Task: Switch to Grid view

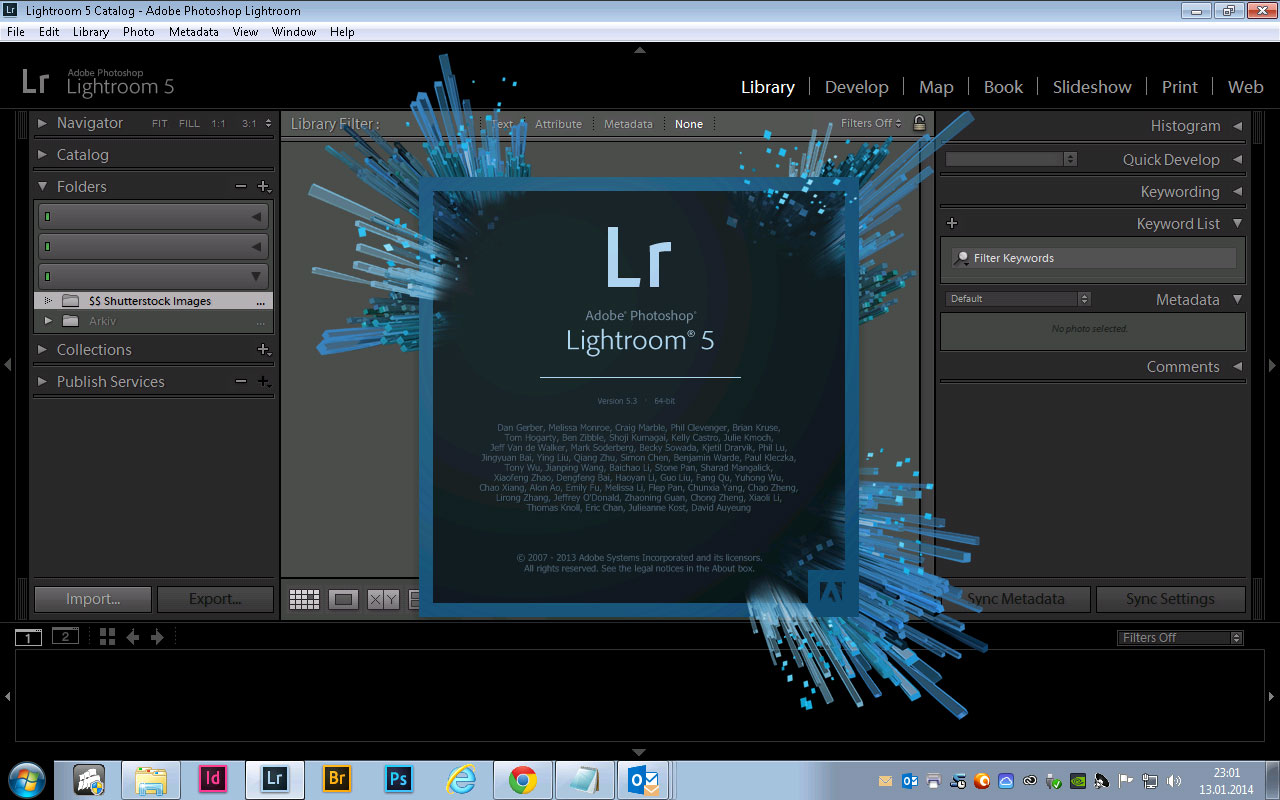Action: click(x=304, y=599)
